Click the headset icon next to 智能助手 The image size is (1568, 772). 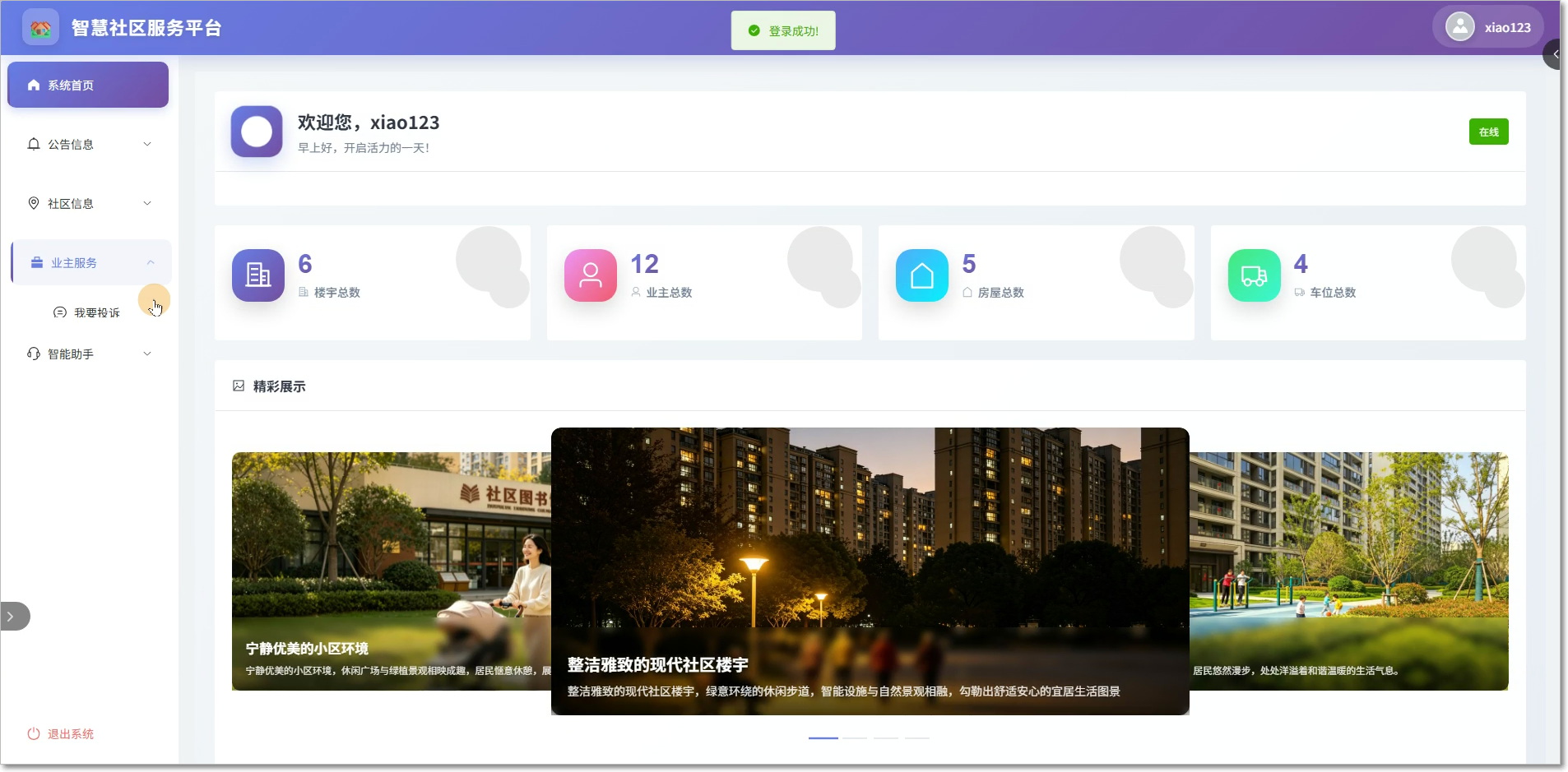pyautogui.click(x=34, y=354)
